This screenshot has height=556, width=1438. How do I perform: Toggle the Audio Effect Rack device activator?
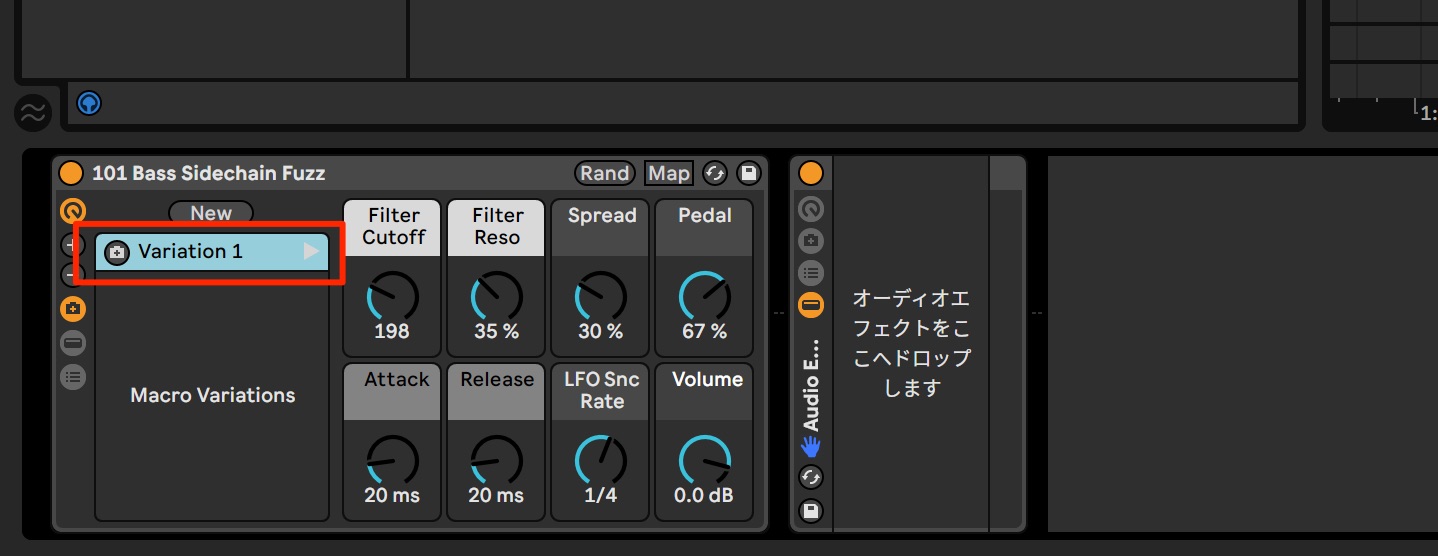pos(811,173)
